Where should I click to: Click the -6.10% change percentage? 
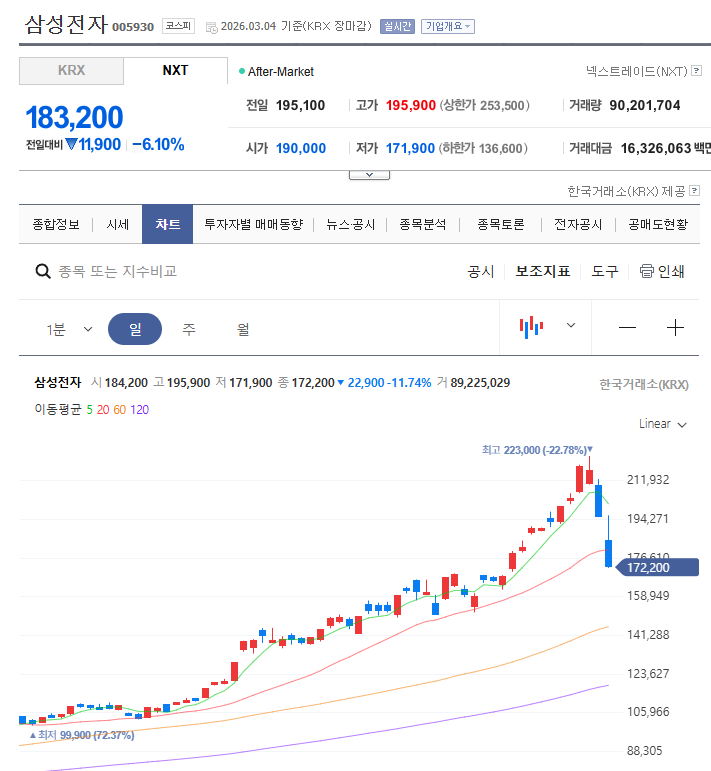click(x=158, y=145)
